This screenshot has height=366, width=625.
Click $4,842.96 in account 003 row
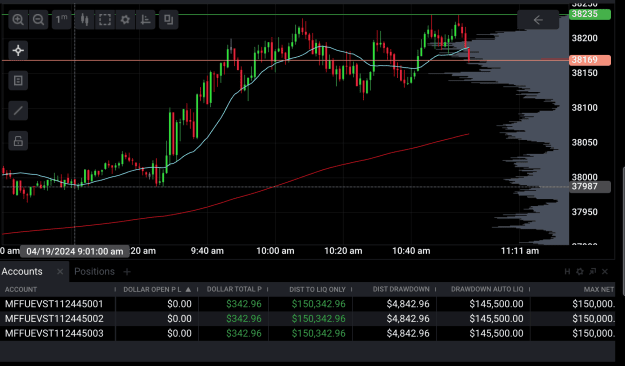[x=408, y=333]
